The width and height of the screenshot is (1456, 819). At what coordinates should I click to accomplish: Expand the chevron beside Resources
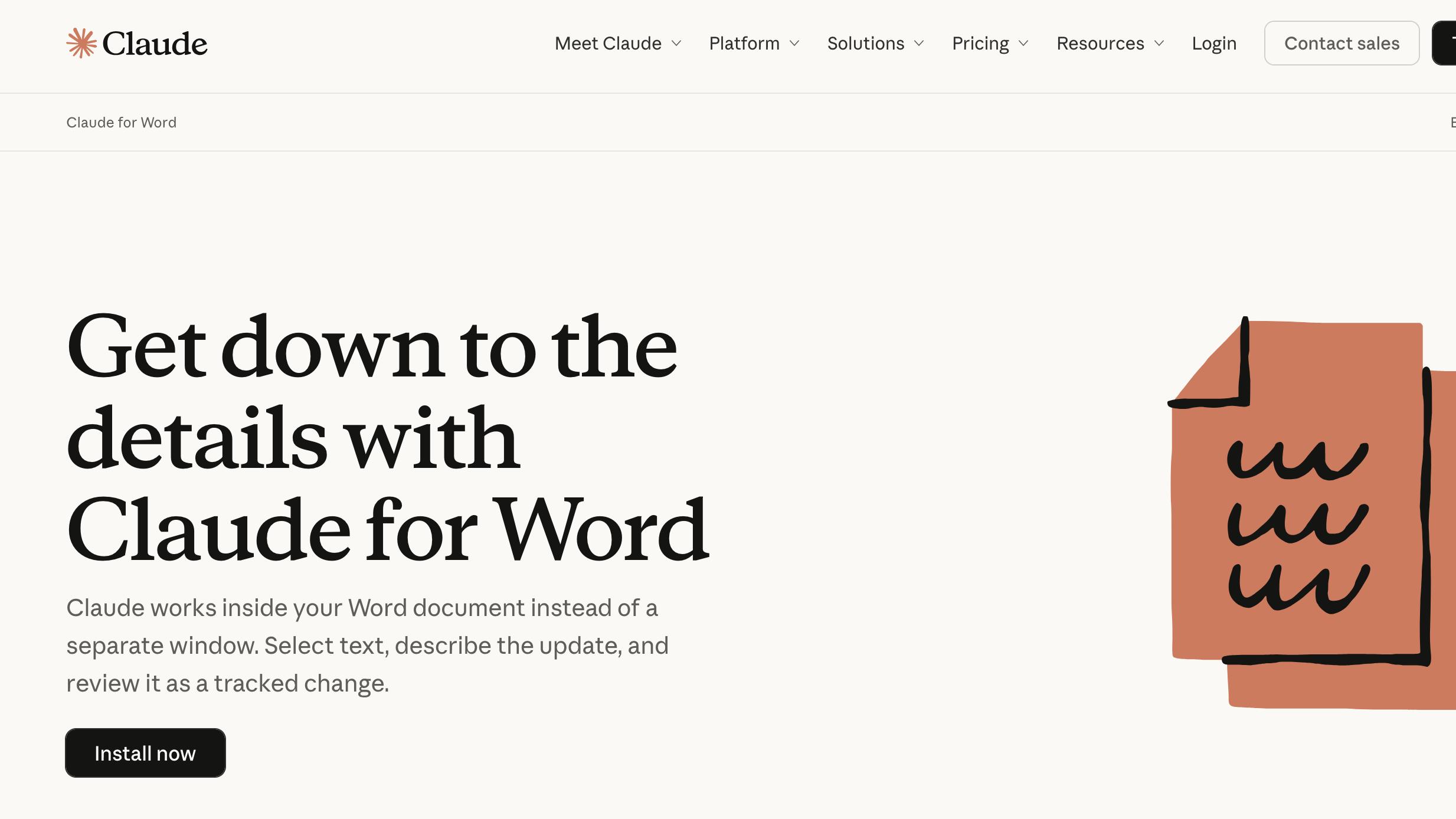[1159, 43]
